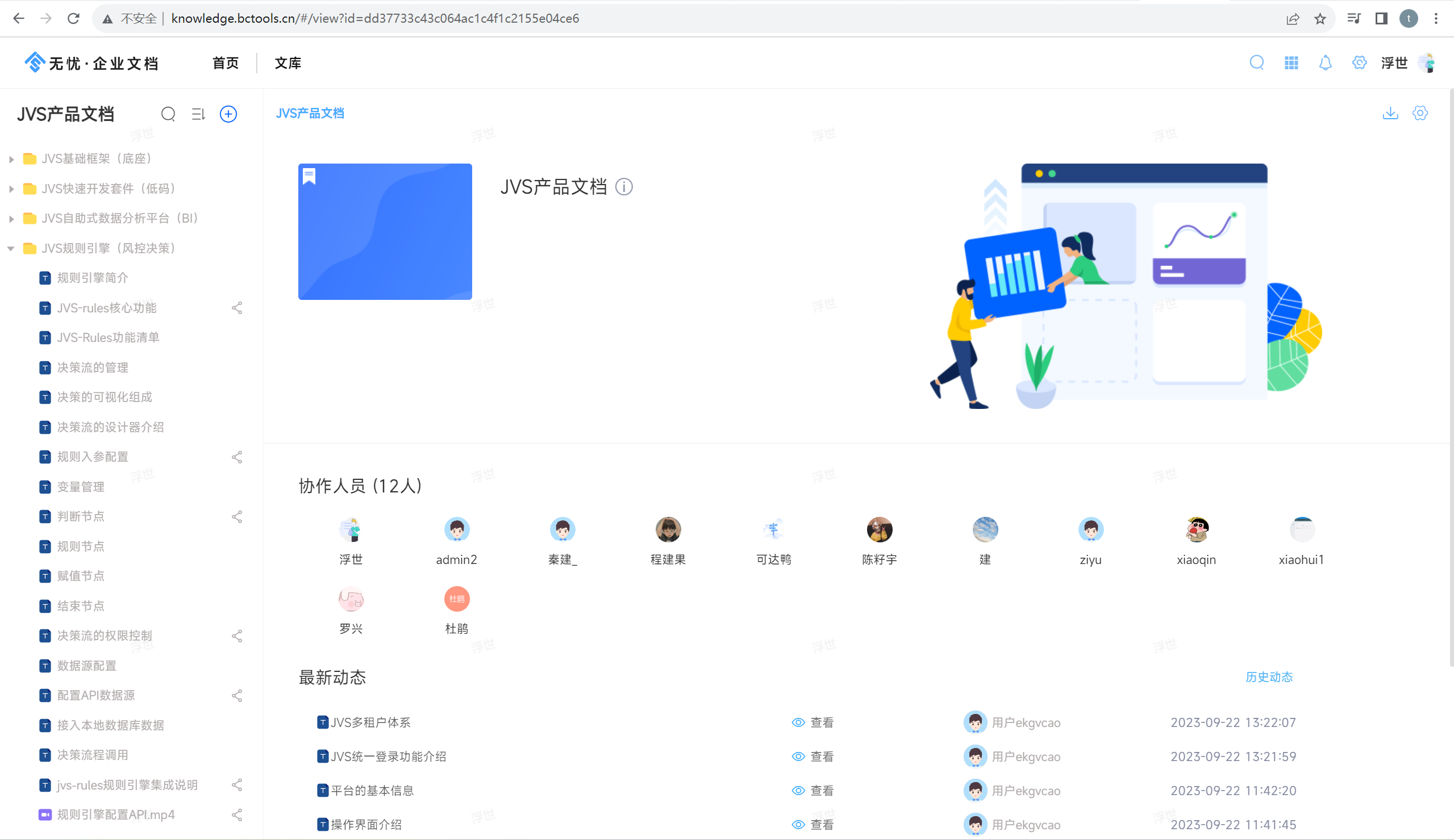
Task: Click the eye icon next to 平台的基本信息
Action: (x=798, y=791)
